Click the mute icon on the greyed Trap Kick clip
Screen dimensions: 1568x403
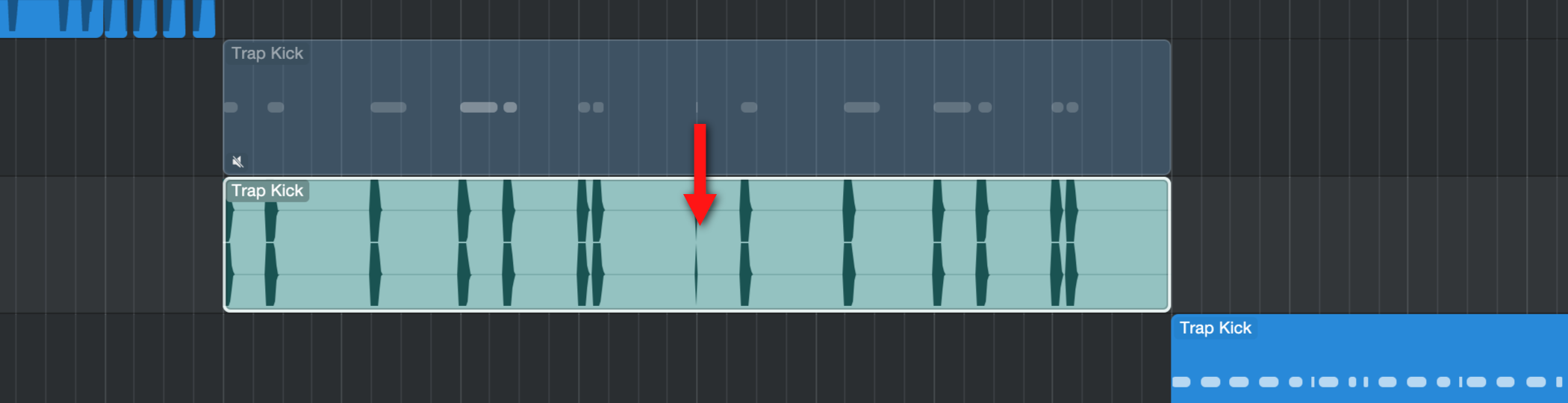point(237,161)
